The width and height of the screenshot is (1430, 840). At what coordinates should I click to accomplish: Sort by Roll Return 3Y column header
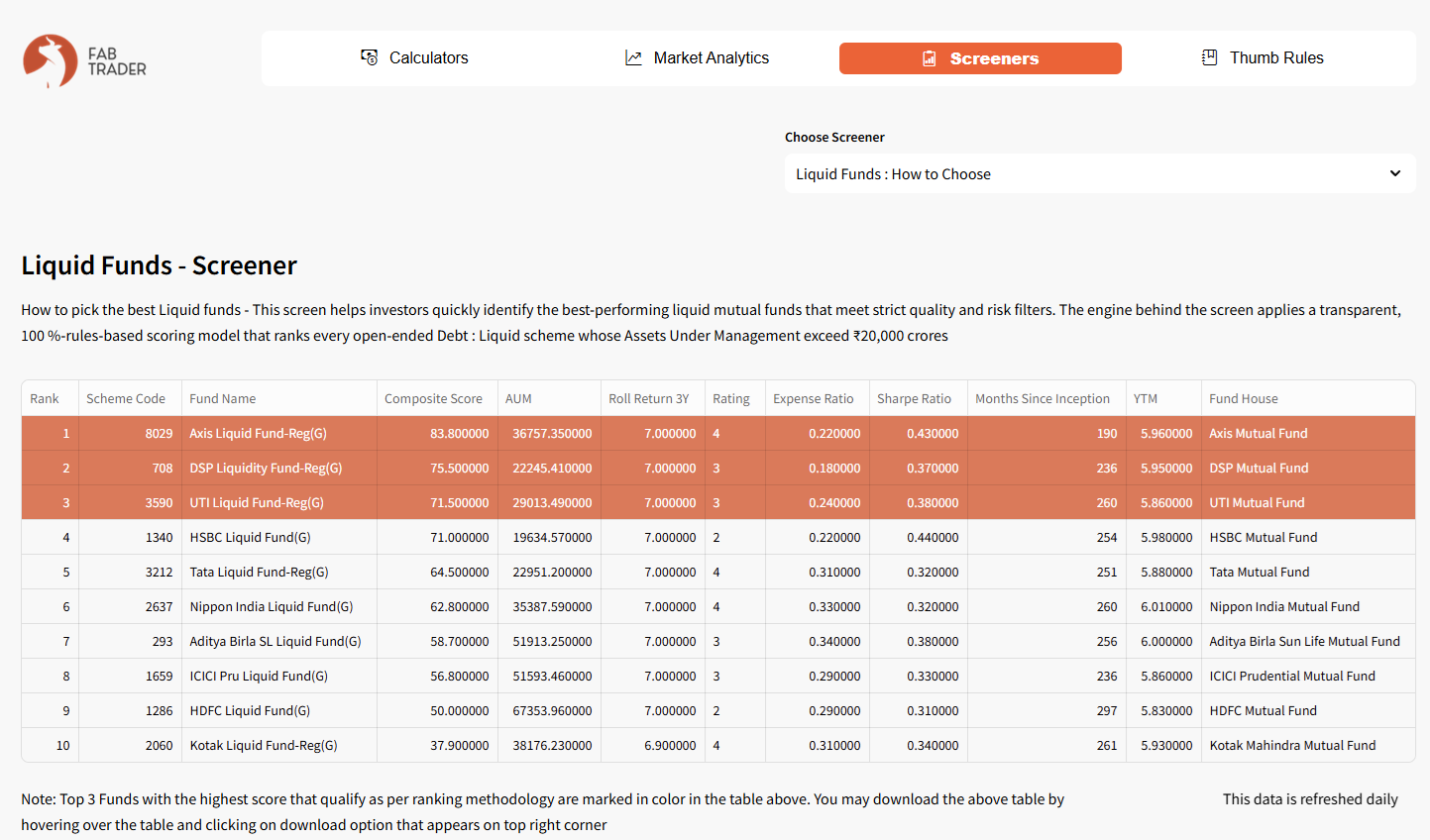[652, 398]
